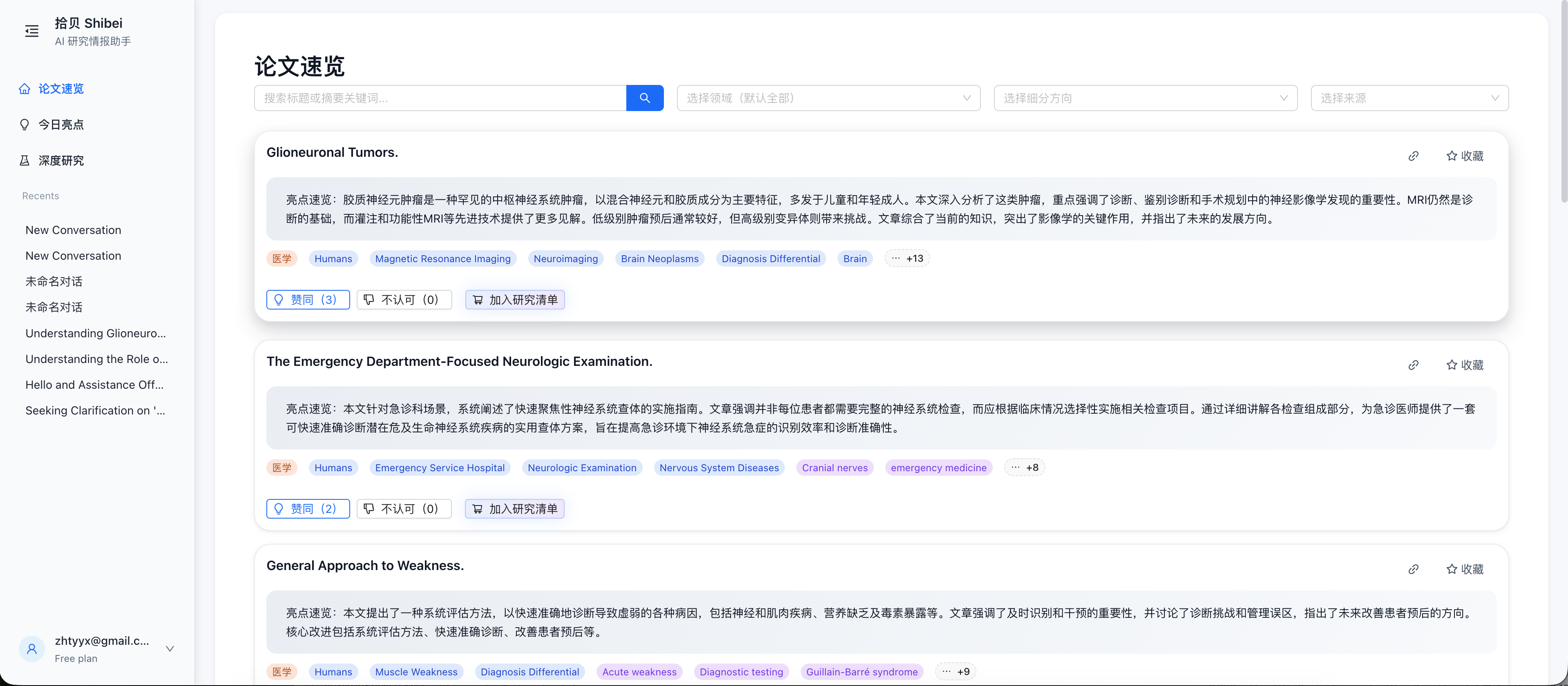Open the first New Conversation recent item
The height and width of the screenshot is (686, 1568).
(x=73, y=230)
